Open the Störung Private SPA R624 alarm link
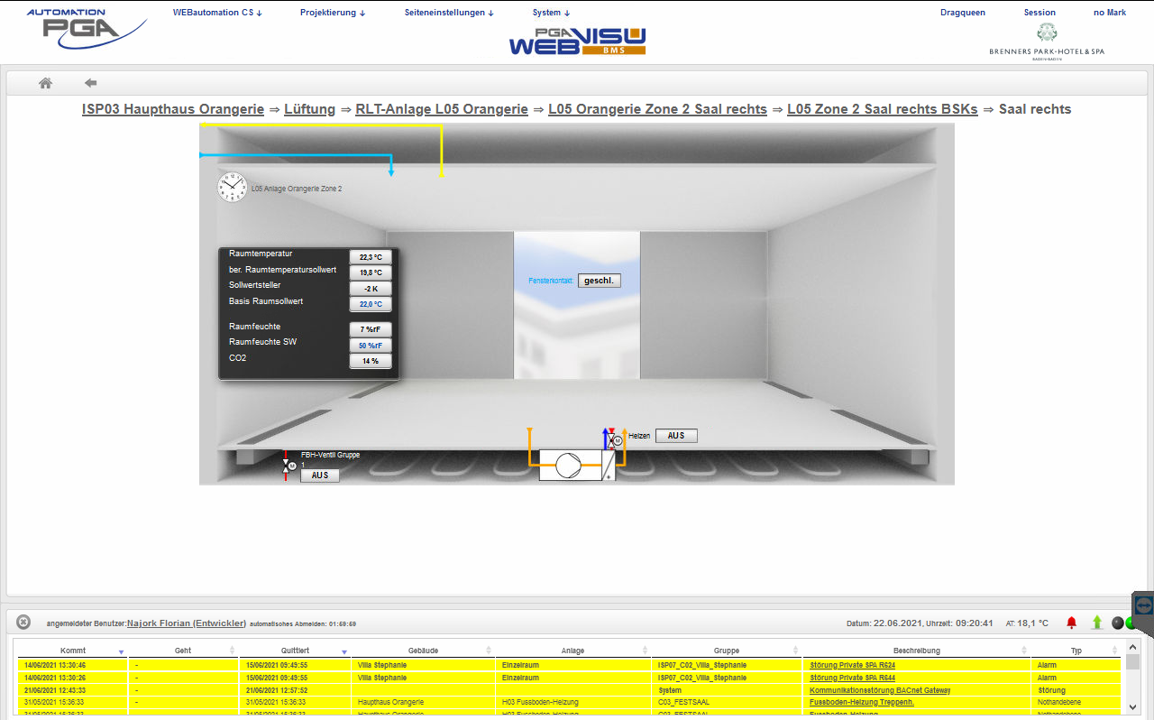The height and width of the screenshot is (720, 1154). 852,665
